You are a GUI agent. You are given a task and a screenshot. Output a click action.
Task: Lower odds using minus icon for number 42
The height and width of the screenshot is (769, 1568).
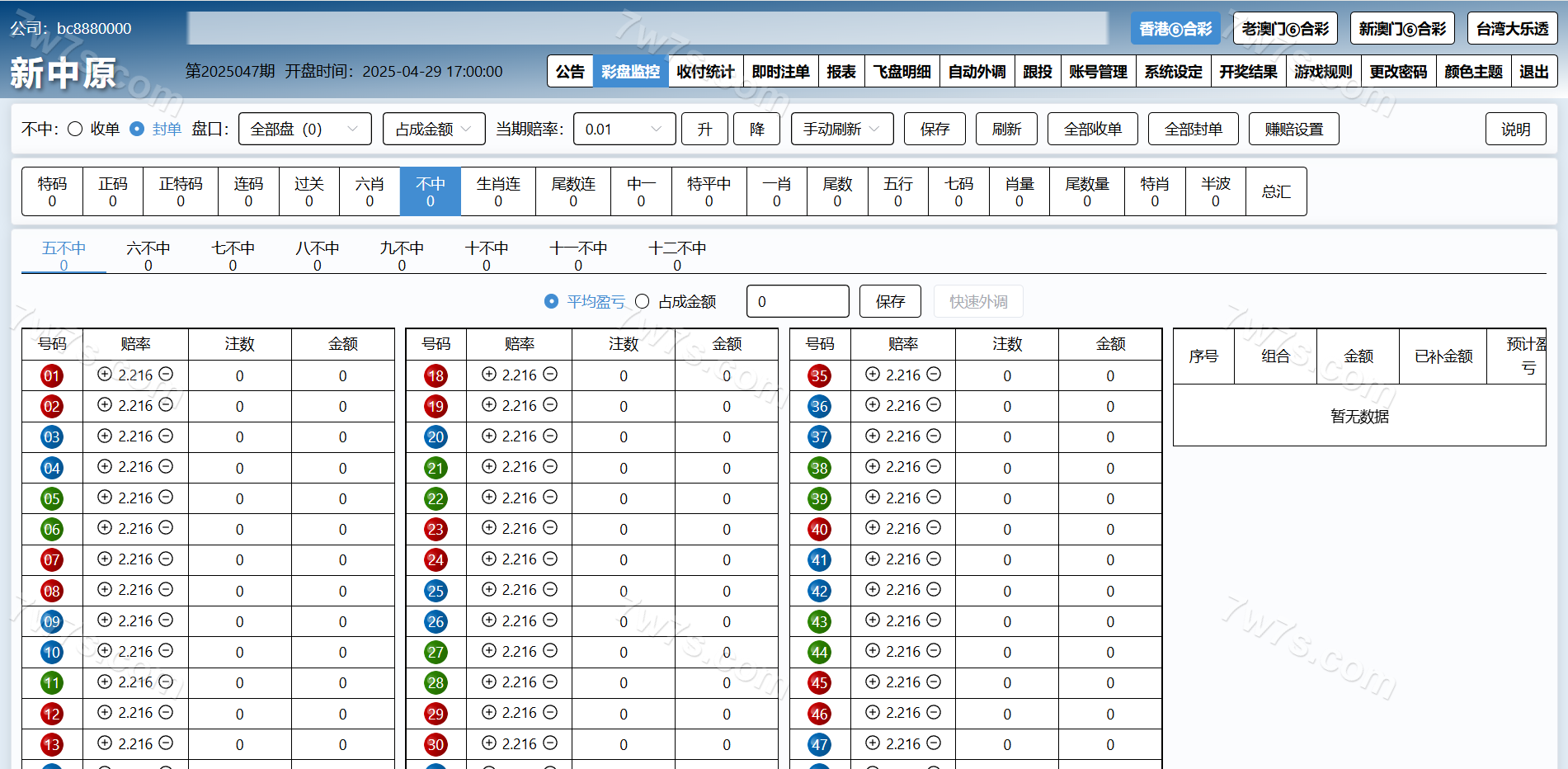(934, 590)
